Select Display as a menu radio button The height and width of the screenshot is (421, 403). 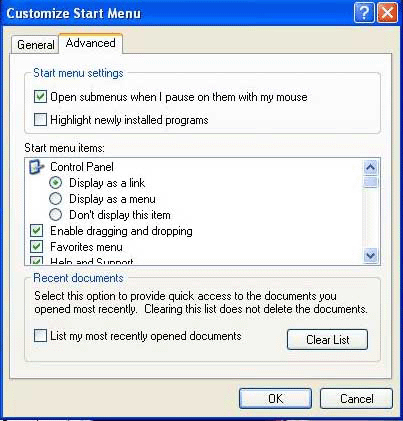click(x=55, y=199)
